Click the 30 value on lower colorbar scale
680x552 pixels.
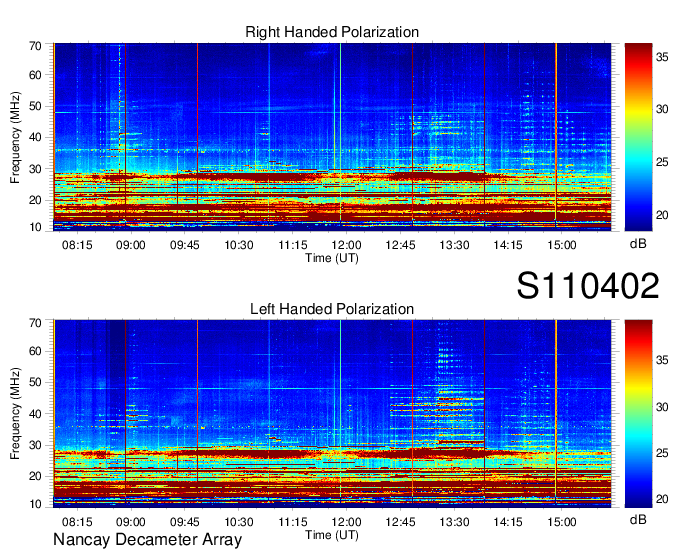(x=662, y=407)
